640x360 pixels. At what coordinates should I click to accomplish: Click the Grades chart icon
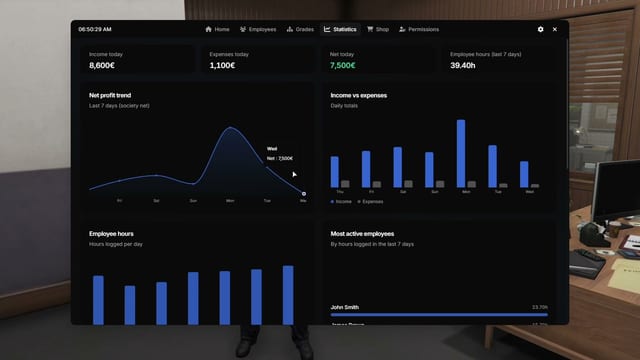(290, 29)
